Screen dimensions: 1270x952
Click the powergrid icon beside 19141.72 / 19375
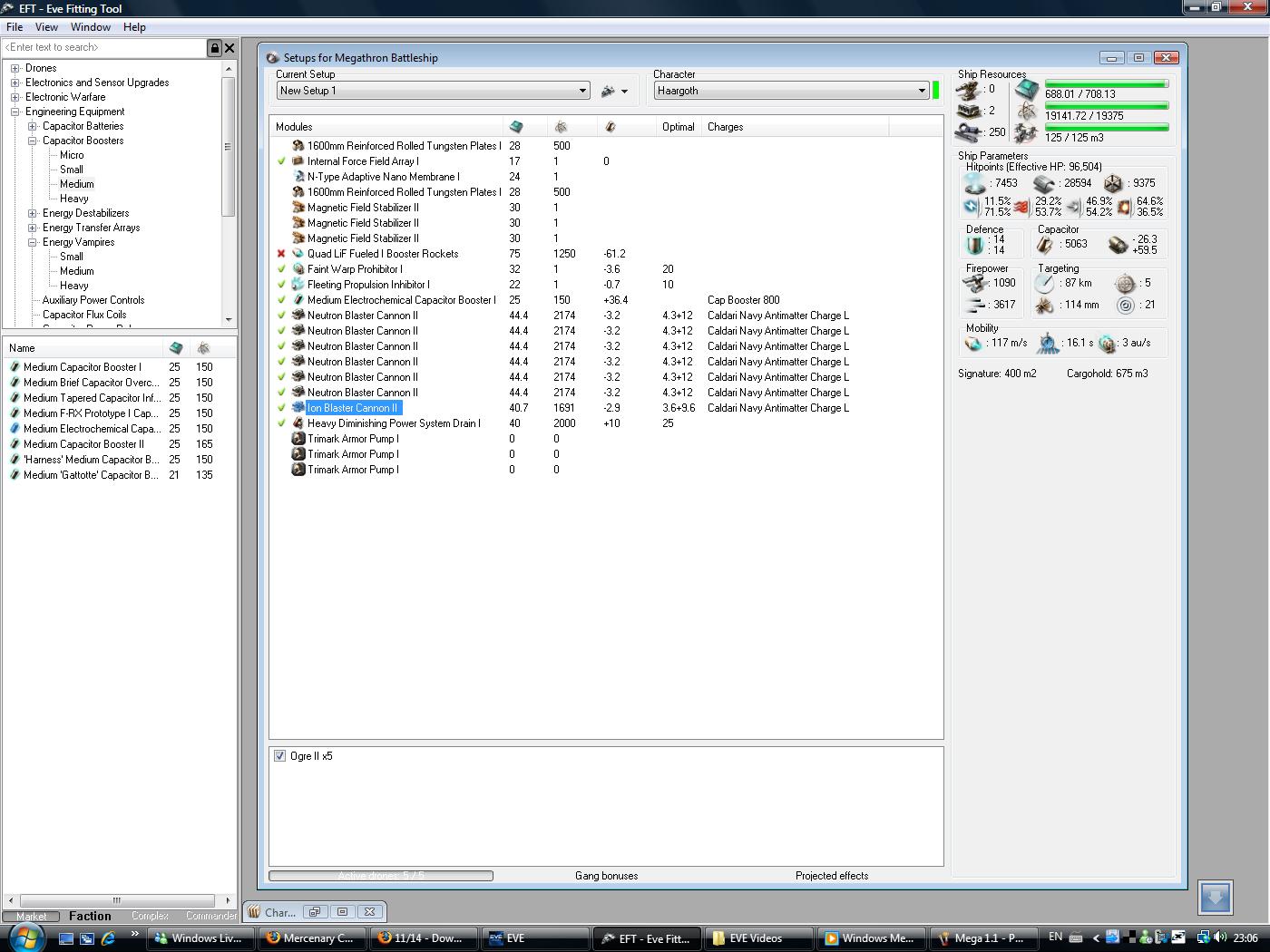pos(1027,112)
